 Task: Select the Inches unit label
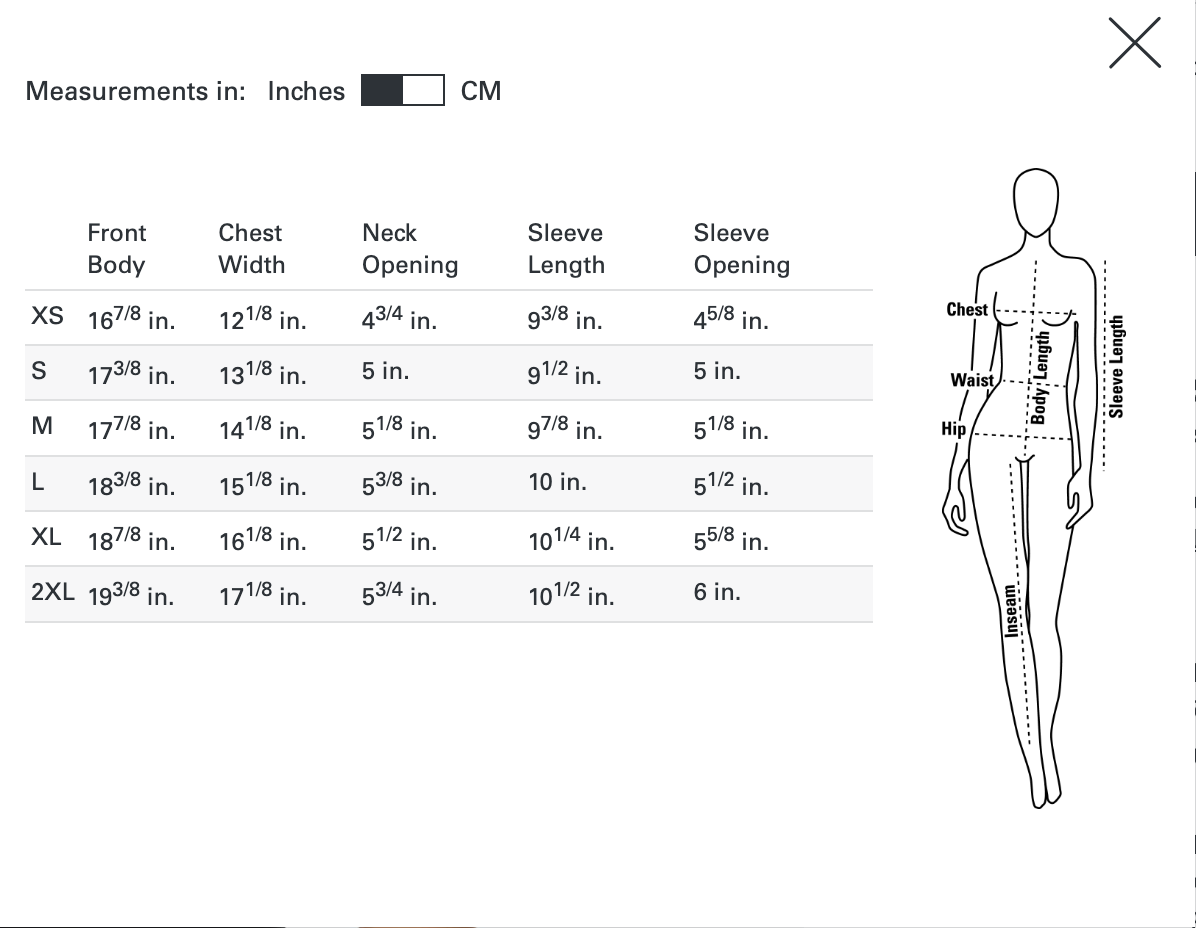click(306, 91)
